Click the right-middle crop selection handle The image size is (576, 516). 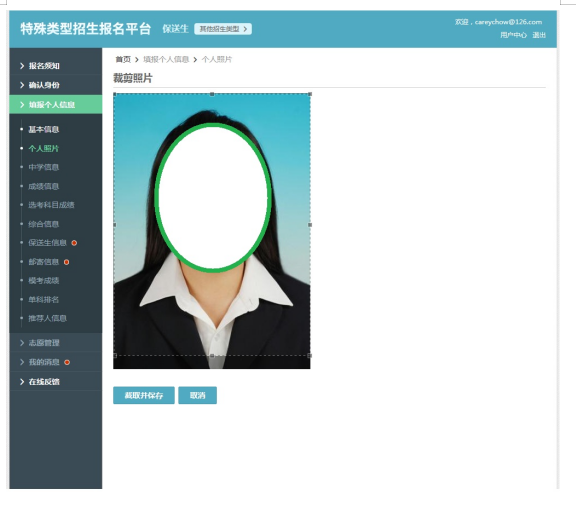click(x=310, y=225)
